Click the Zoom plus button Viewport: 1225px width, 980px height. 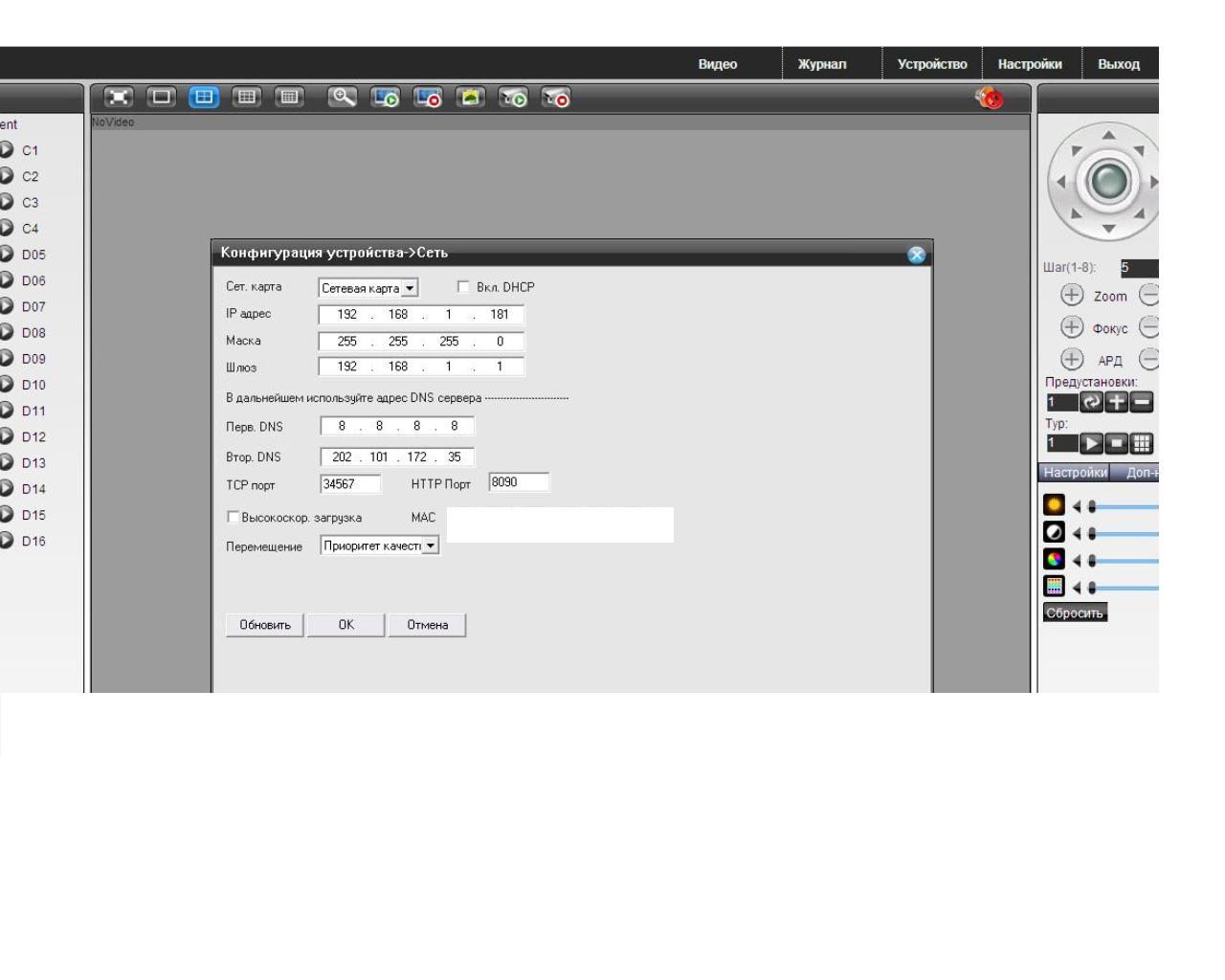(1071, 296)
